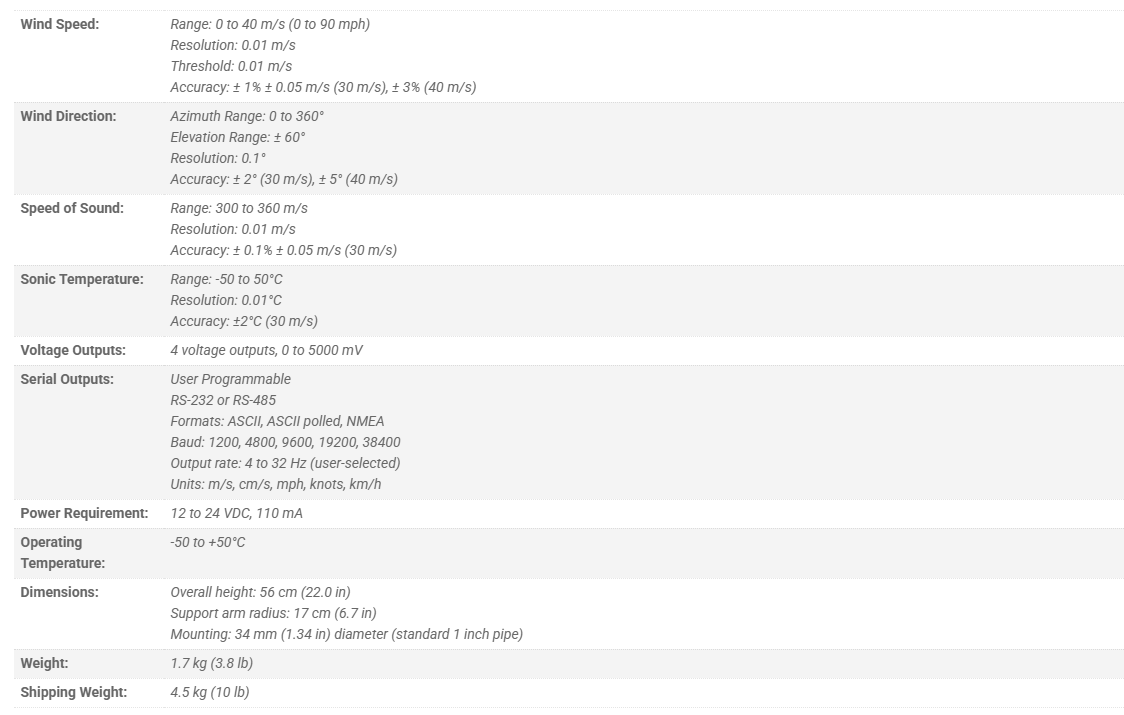Viewport: 1124px width, 715px height.
Task: Select the Shipping Weight label
Action: coord(73,692)
